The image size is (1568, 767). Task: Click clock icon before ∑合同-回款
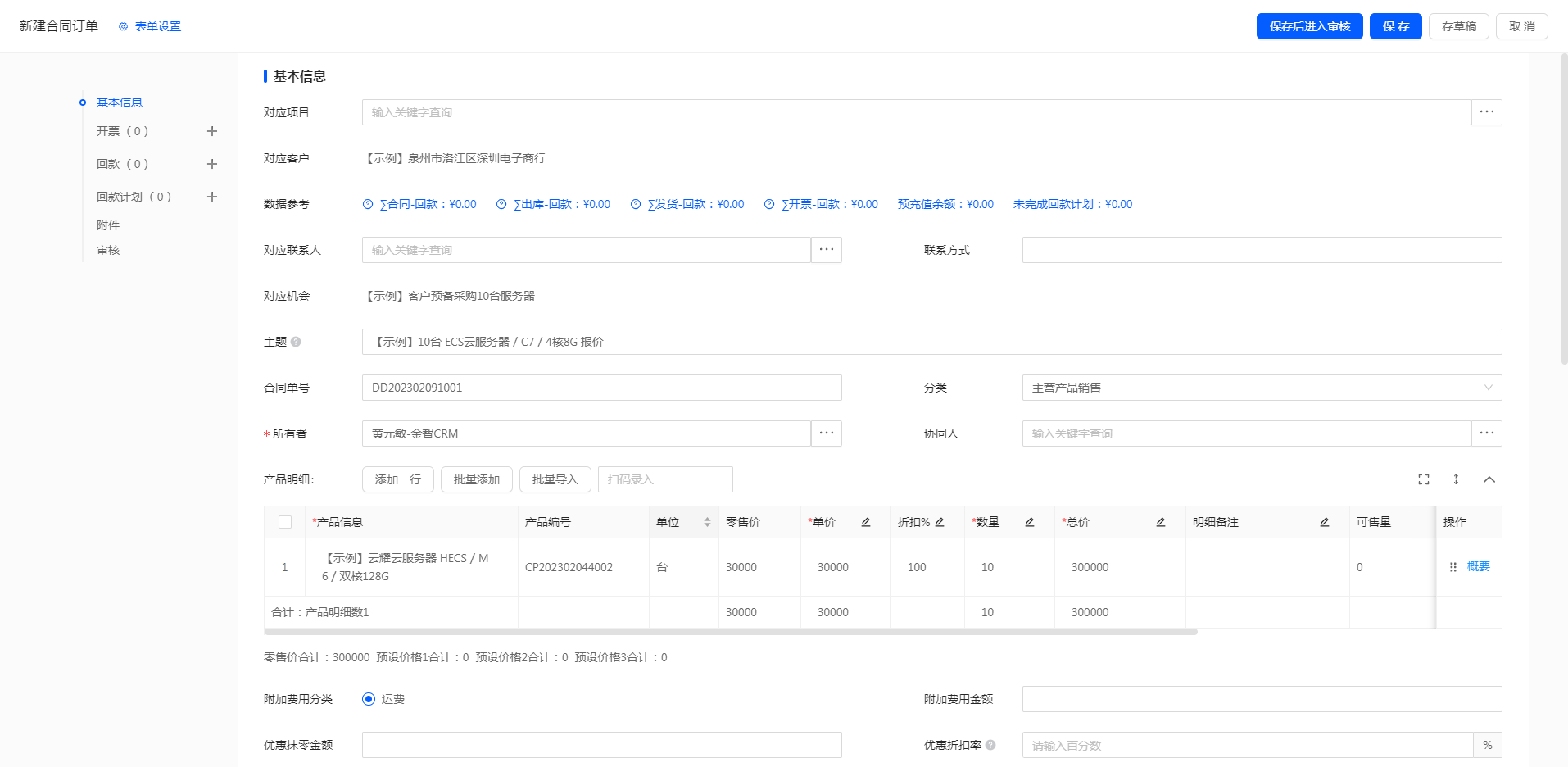[368, 204]
